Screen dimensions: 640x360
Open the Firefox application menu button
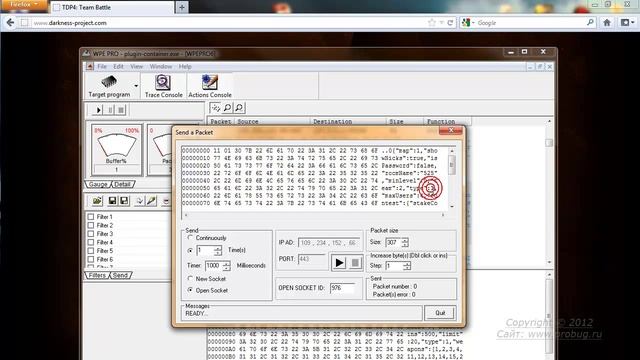[x=24, y=4]
